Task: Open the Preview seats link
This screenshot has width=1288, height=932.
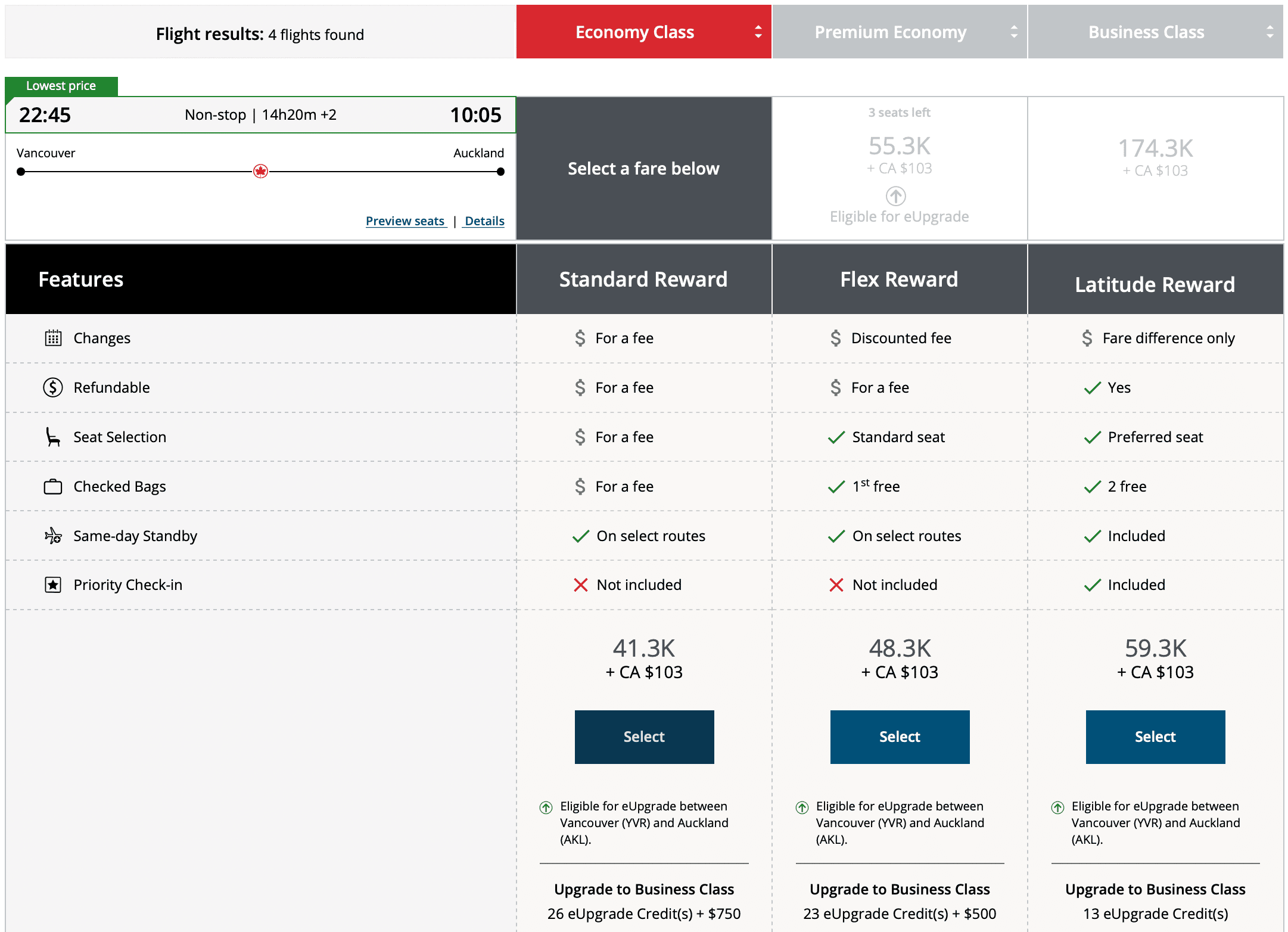Action: 405,221
